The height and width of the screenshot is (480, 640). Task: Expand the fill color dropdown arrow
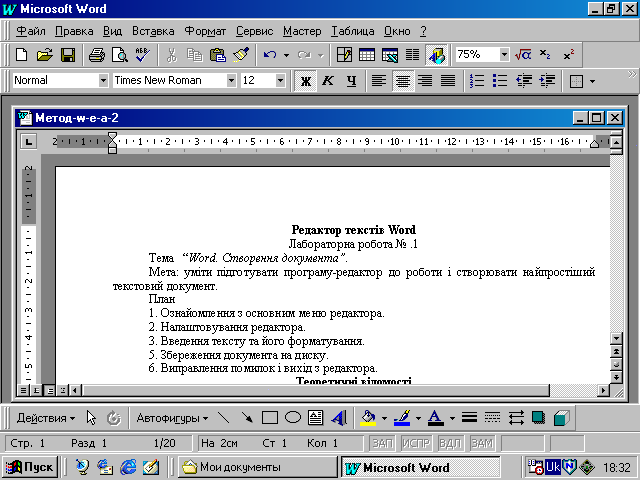click(x=384, y=418)
